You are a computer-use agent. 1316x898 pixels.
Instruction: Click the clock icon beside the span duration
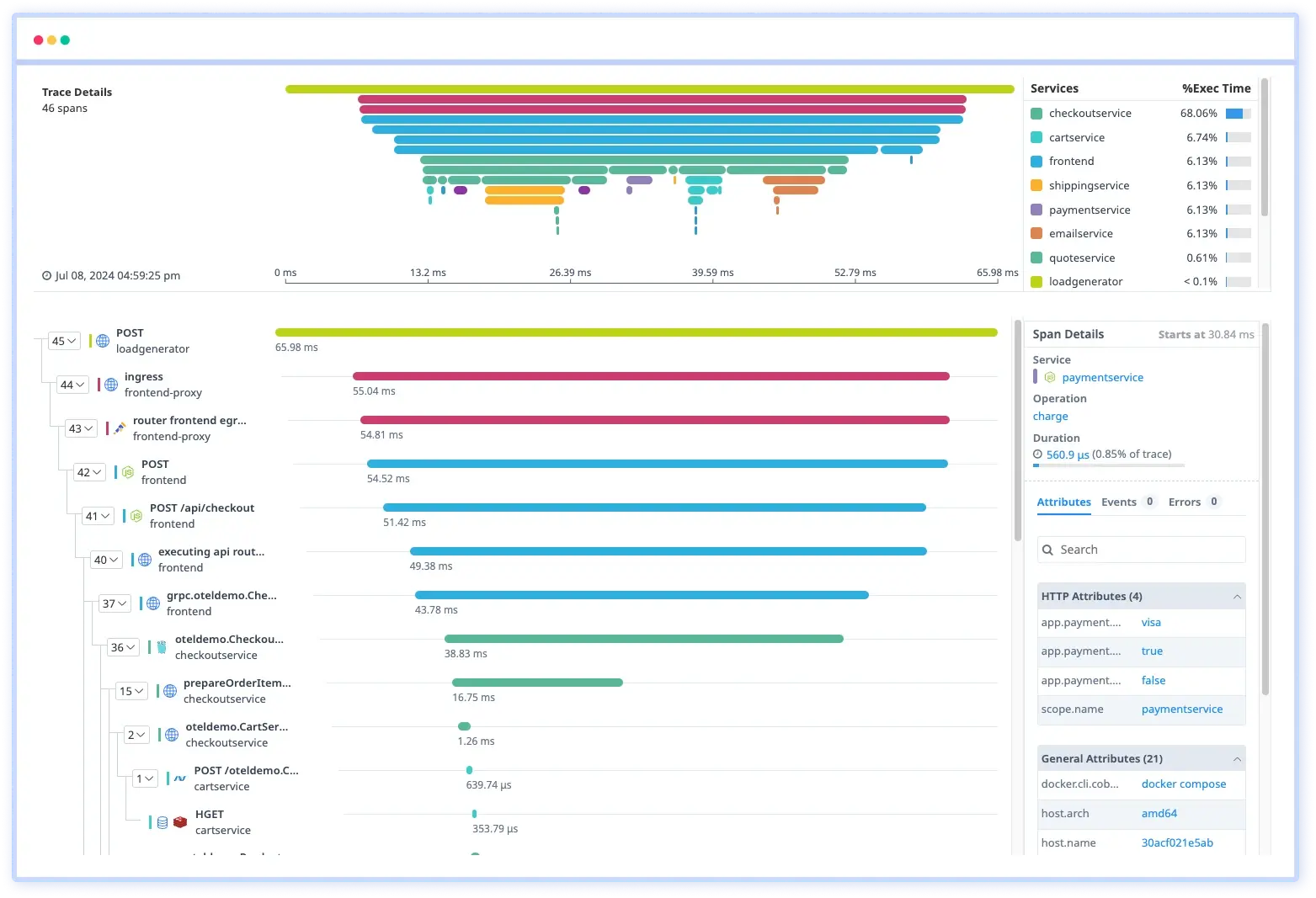(x=1037, y=454)
